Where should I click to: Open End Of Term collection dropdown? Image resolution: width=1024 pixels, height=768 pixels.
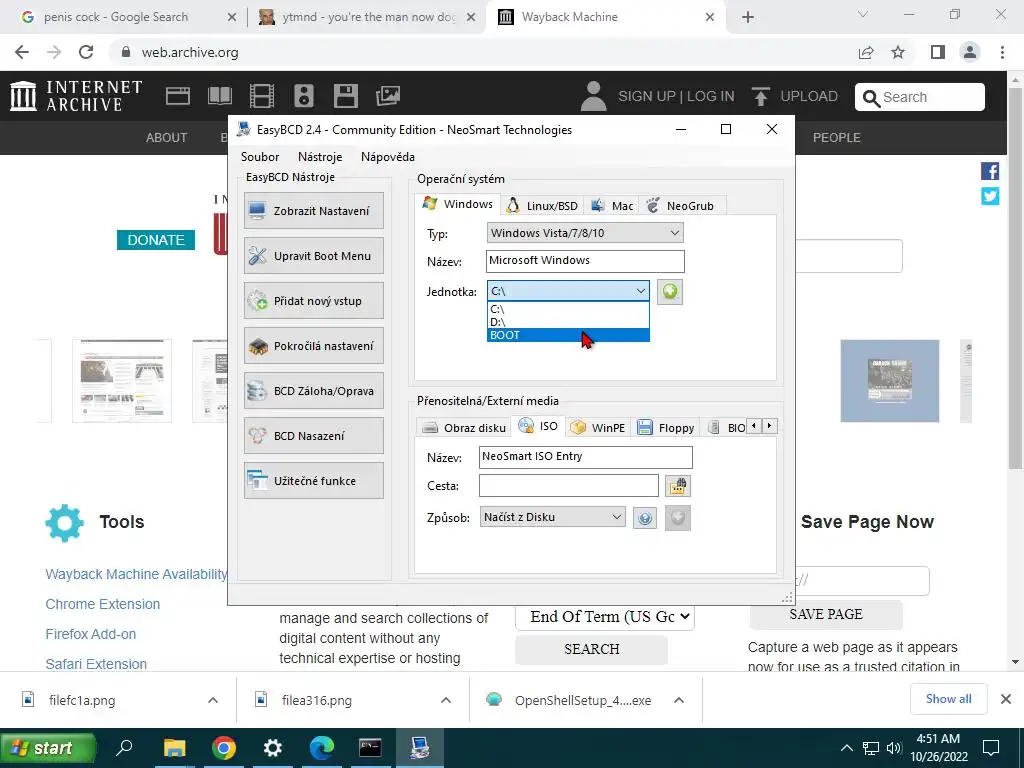[x=605, y=616]
